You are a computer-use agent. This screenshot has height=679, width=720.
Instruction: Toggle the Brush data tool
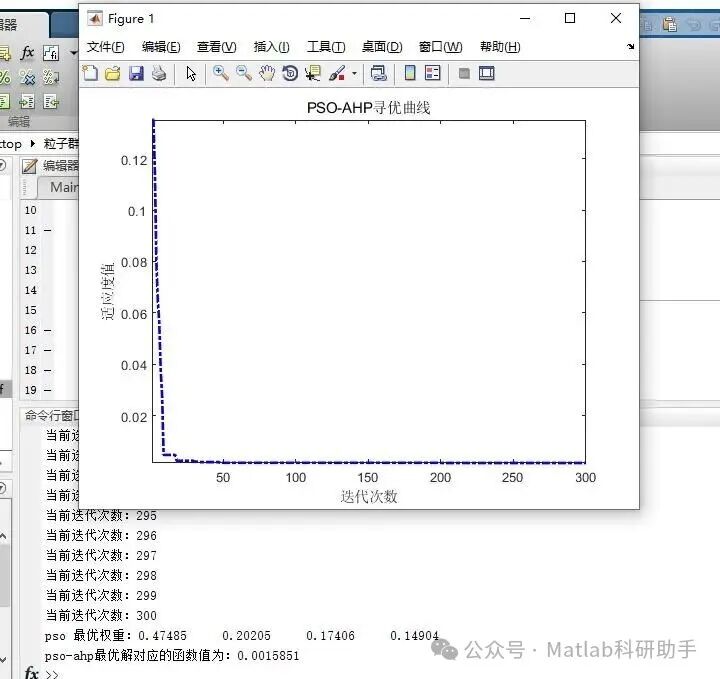click(x=337, y=73)
